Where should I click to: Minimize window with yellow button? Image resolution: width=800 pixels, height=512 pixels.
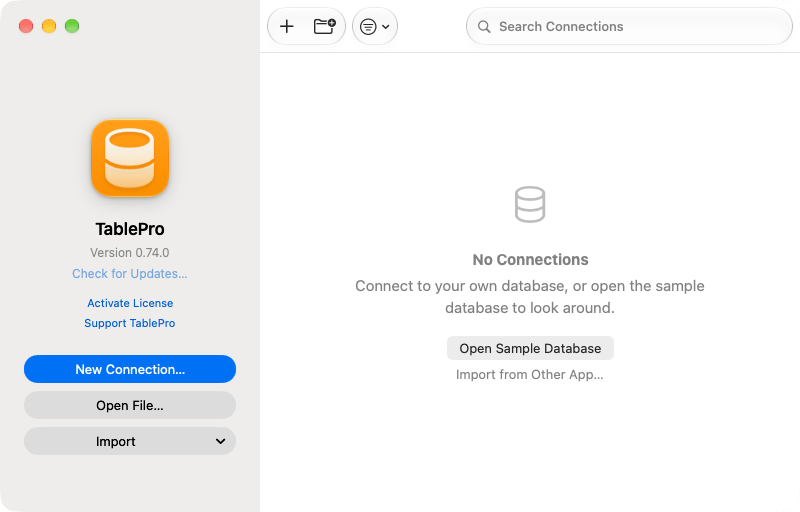point(49,26)
